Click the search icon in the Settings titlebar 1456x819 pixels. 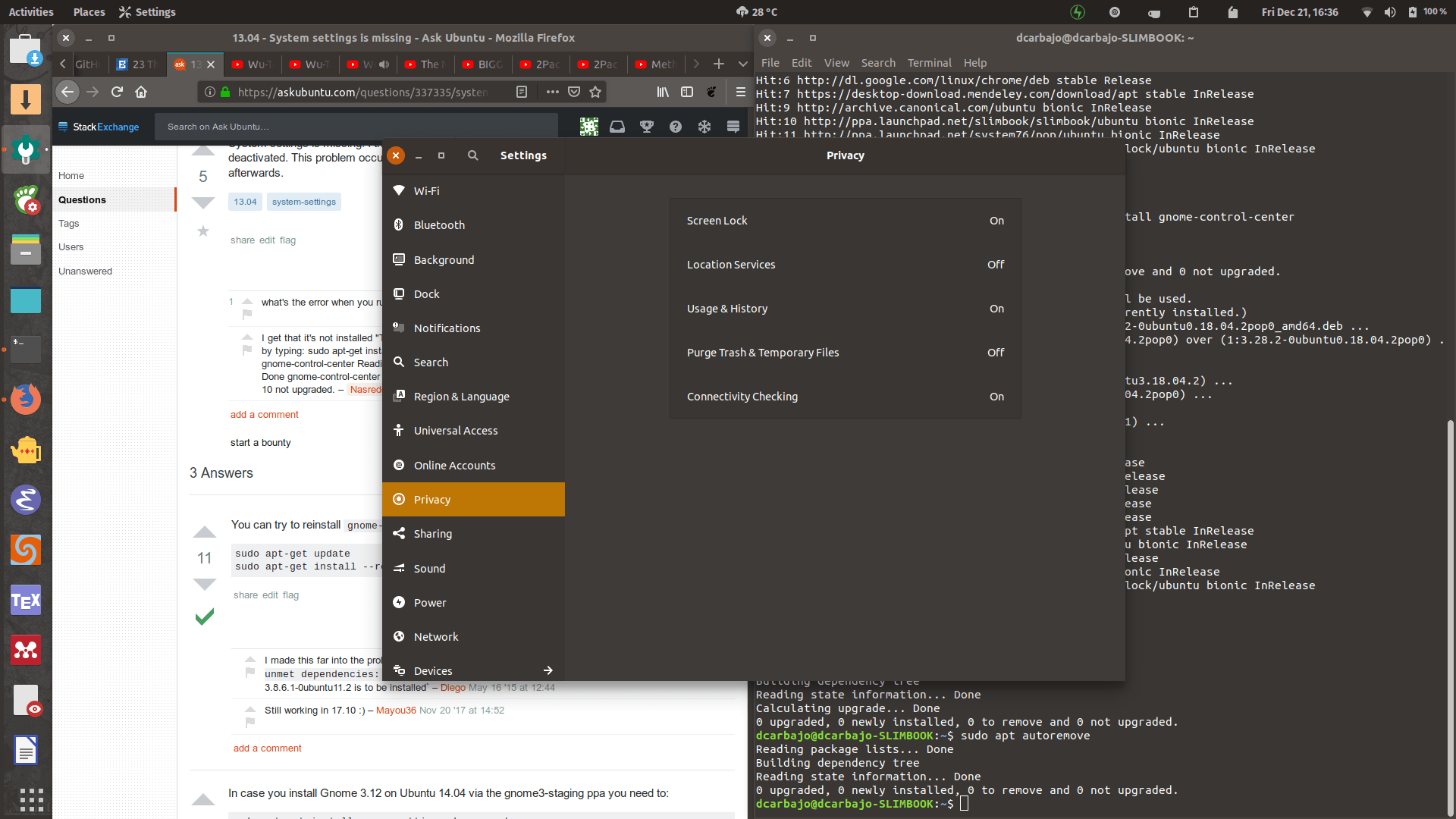coord(472,155)
